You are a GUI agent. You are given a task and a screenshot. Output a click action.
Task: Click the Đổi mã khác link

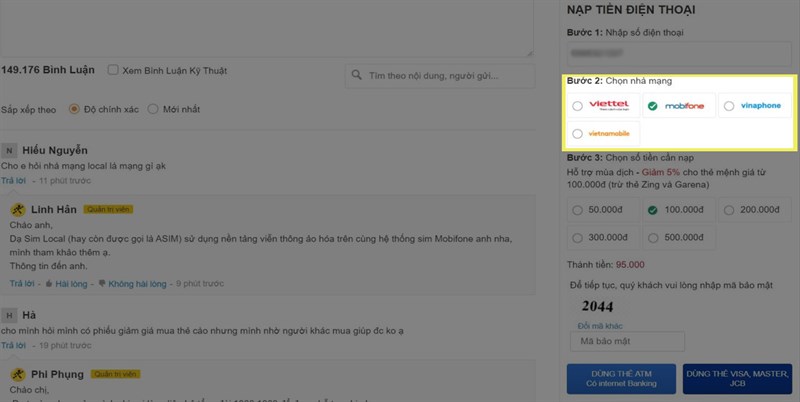[x=600, y=326]
